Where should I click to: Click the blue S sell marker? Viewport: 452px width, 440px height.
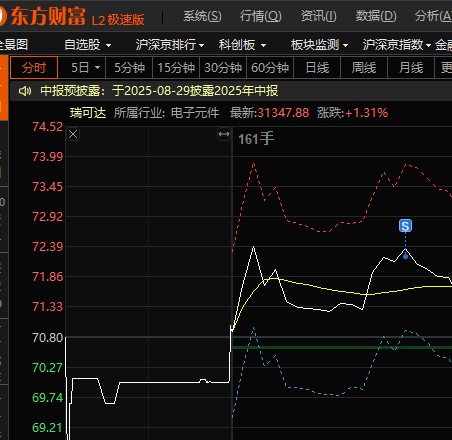tap(405, 226)
